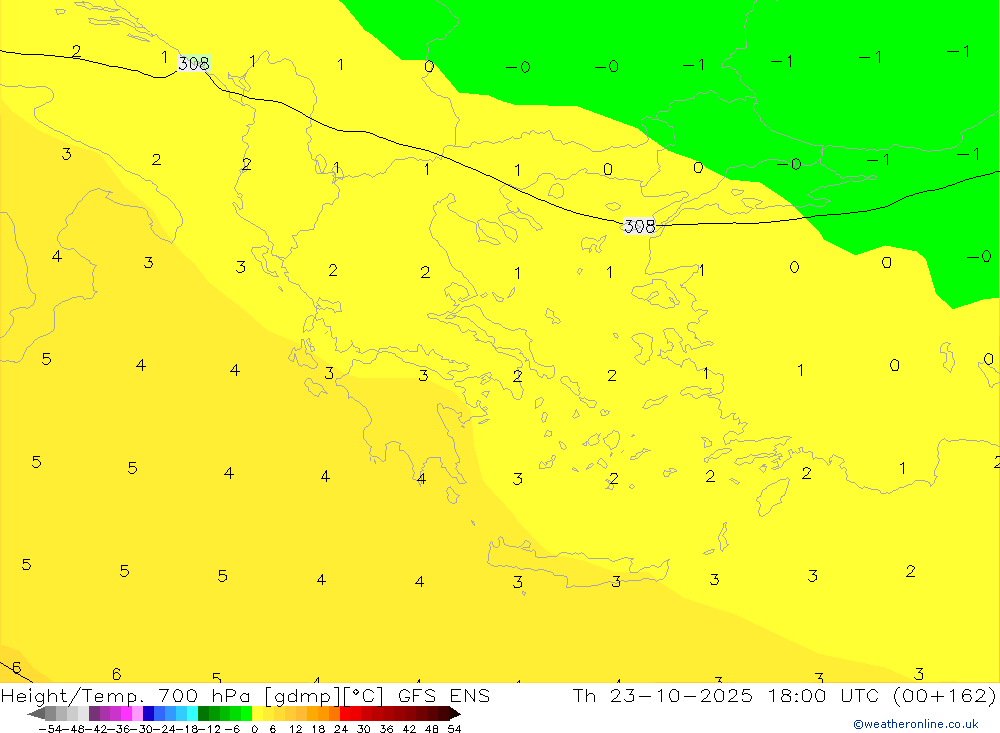This screenshot has width=1000, height=733.
Task: Click the '(00+162)' forecast hour text
Action: pos(945,695)
